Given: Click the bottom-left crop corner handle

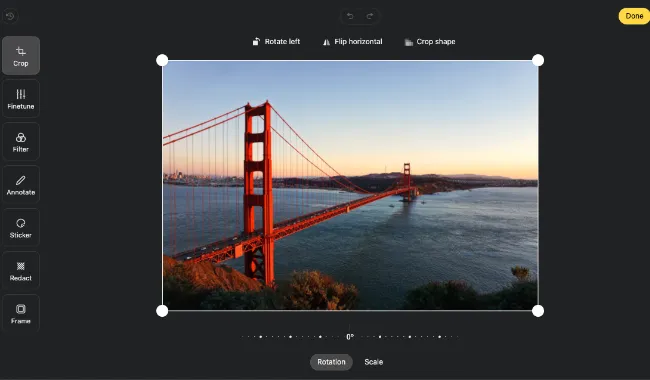Looking at the screenshot, I should click(162, 311).
